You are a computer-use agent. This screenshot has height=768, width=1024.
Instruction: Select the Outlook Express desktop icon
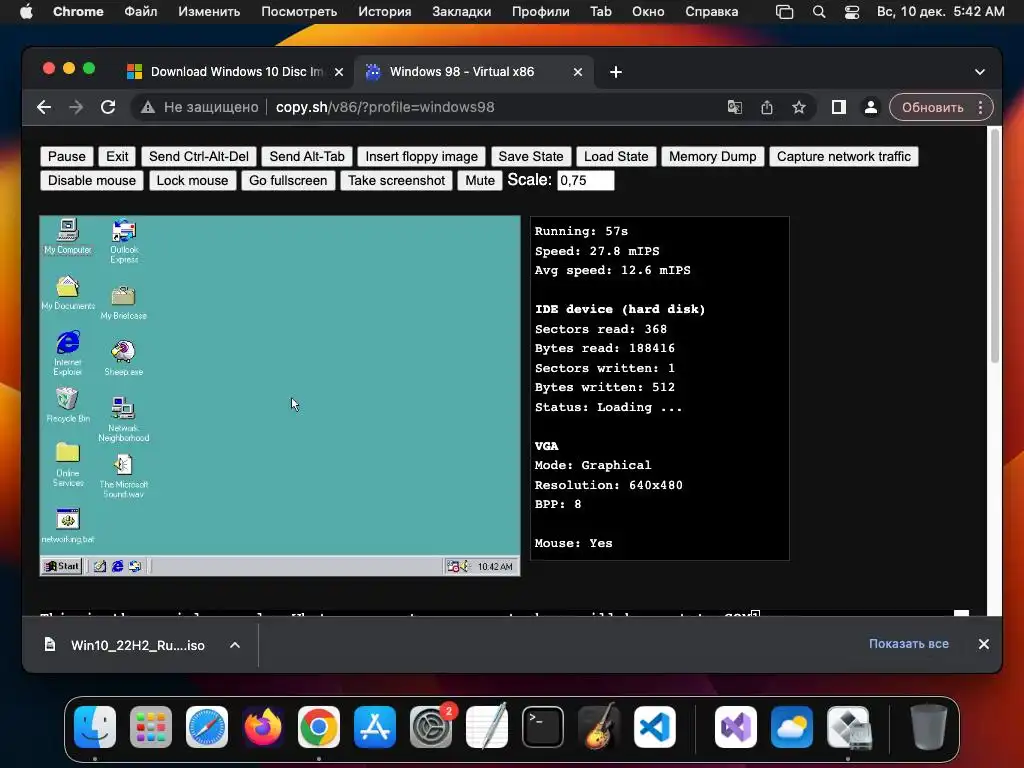(123, 241)
